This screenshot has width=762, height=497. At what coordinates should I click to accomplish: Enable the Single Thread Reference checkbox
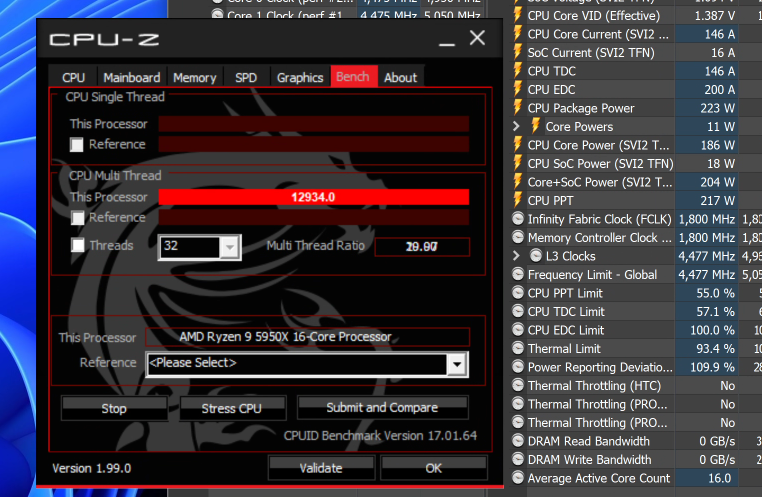pyautogui.click(x=77, y=144)
